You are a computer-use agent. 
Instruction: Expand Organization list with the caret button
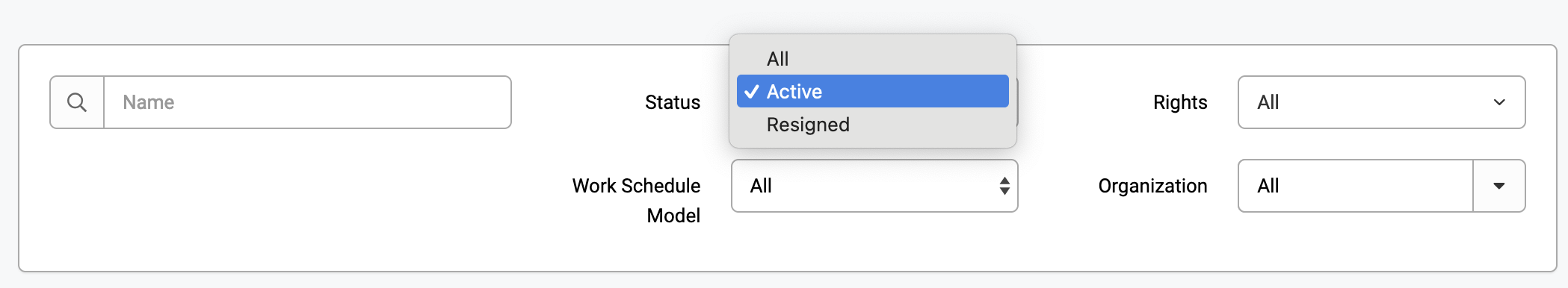click(1499, 186)
